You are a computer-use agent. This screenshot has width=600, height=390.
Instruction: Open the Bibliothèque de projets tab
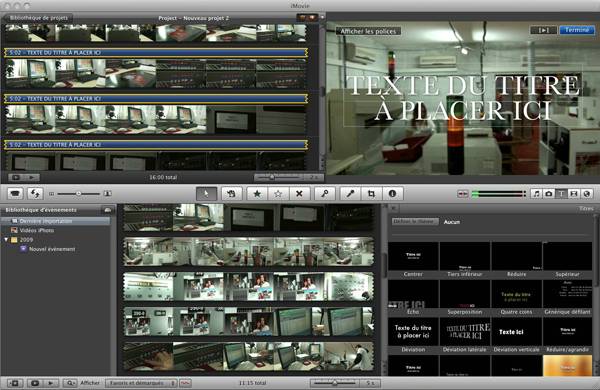(x=38, y=18)
